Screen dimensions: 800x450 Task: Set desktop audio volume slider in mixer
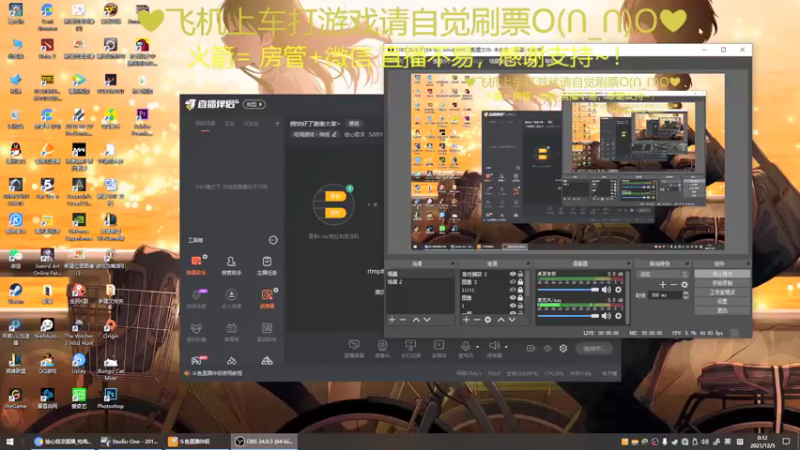click(568, 290)
